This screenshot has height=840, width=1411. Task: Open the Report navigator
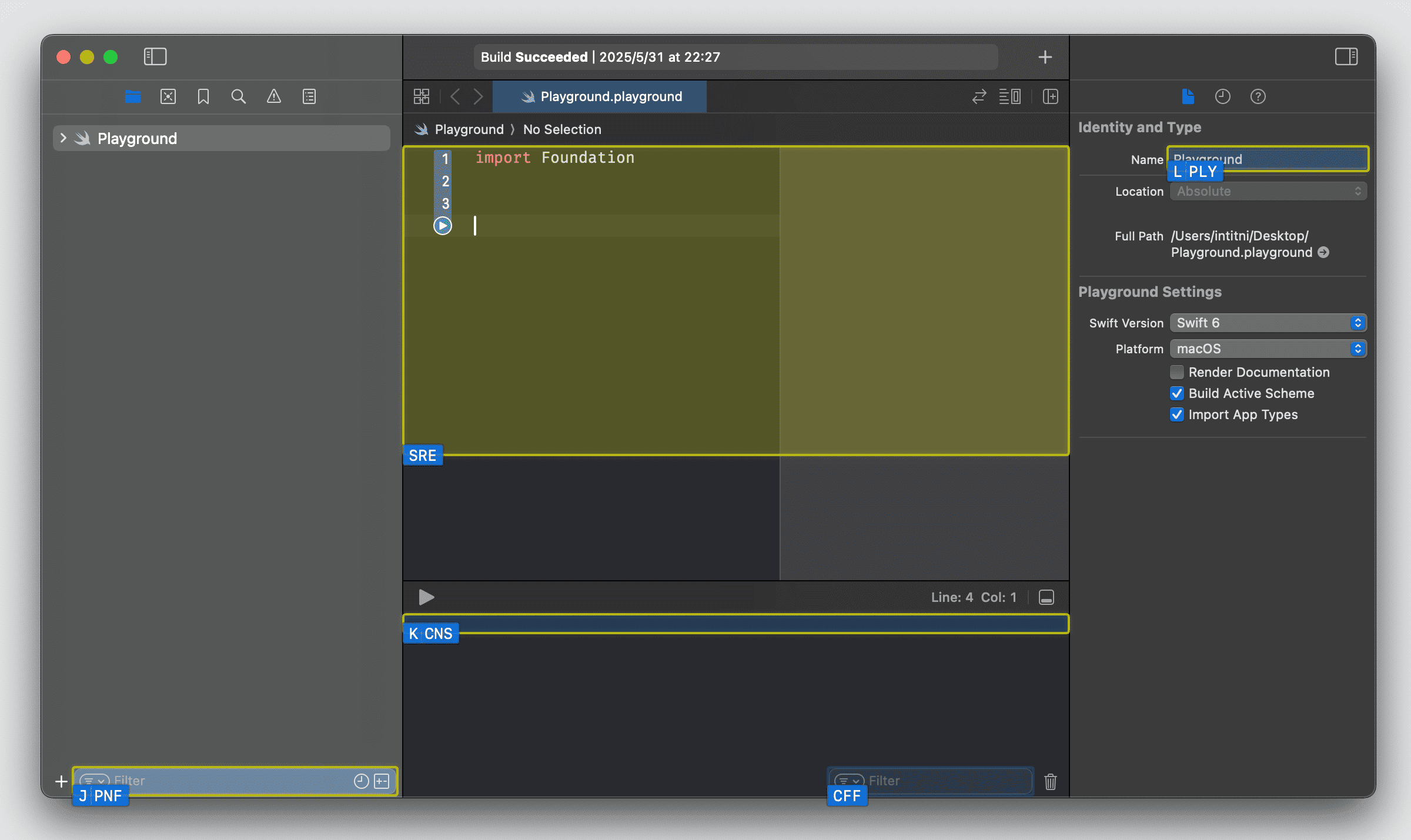tap(309, 96)
